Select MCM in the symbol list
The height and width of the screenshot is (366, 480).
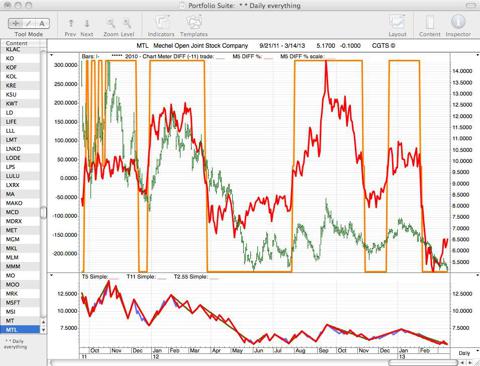click(x=21, y=239)
